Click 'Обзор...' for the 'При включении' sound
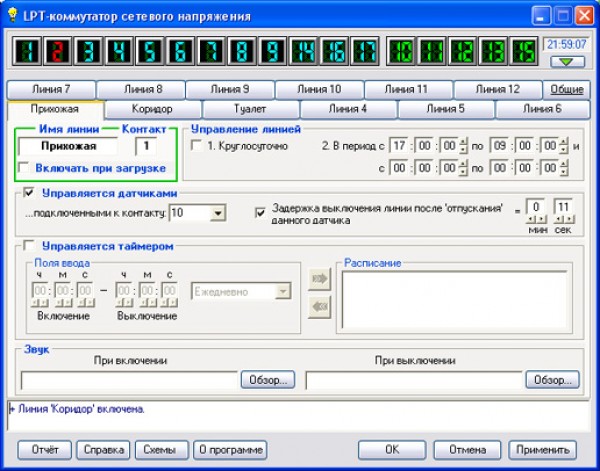The height and width of the screenshot is (471, 600). [x=268, y=380]
